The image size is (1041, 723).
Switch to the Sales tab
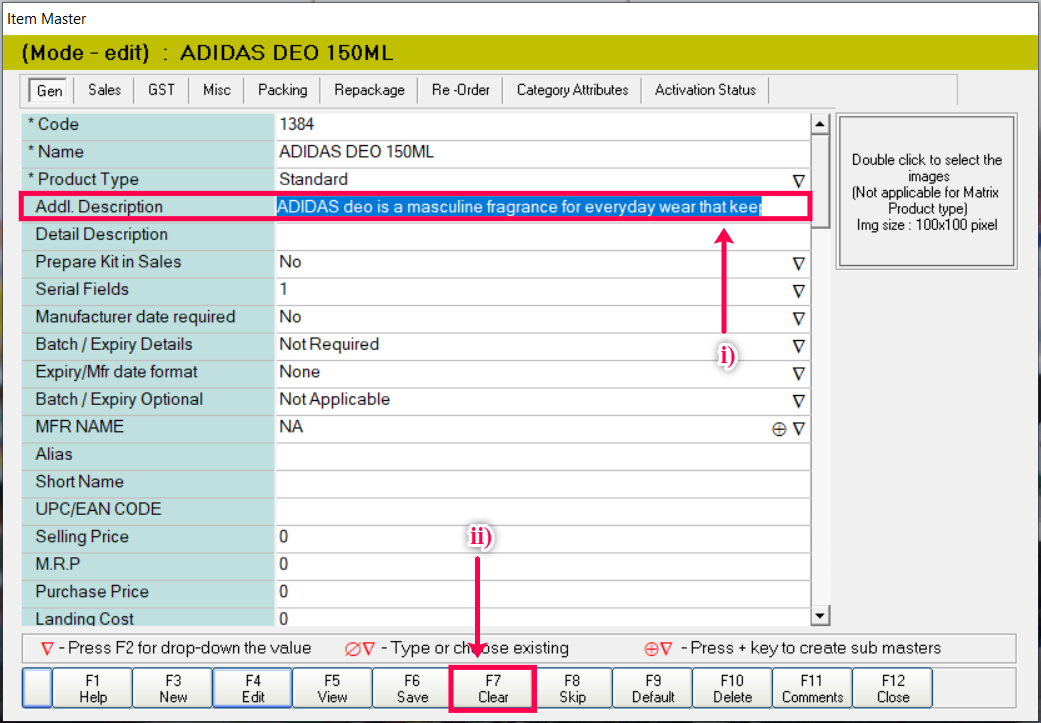click(x=104, y=90)
